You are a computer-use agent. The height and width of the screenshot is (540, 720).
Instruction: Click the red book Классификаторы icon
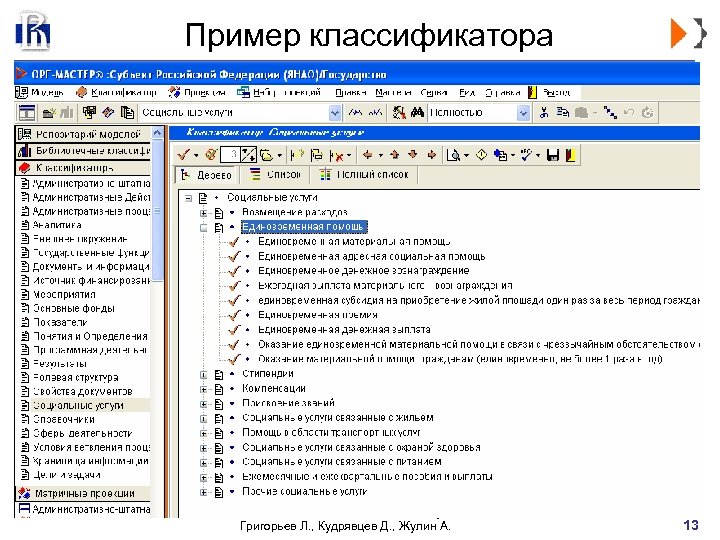[x=24, y=168]
